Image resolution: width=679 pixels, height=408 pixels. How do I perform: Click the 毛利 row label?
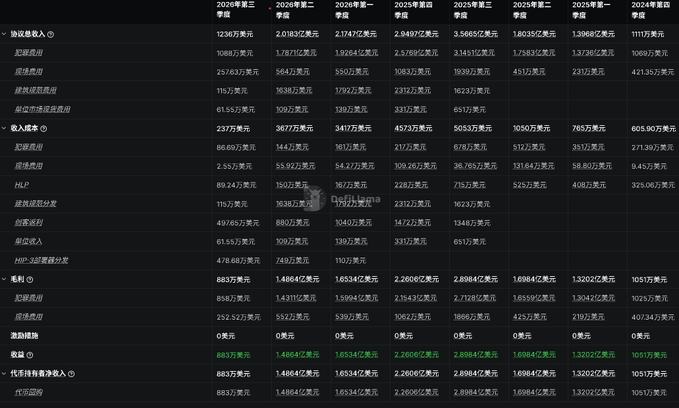tap(17, 279)
